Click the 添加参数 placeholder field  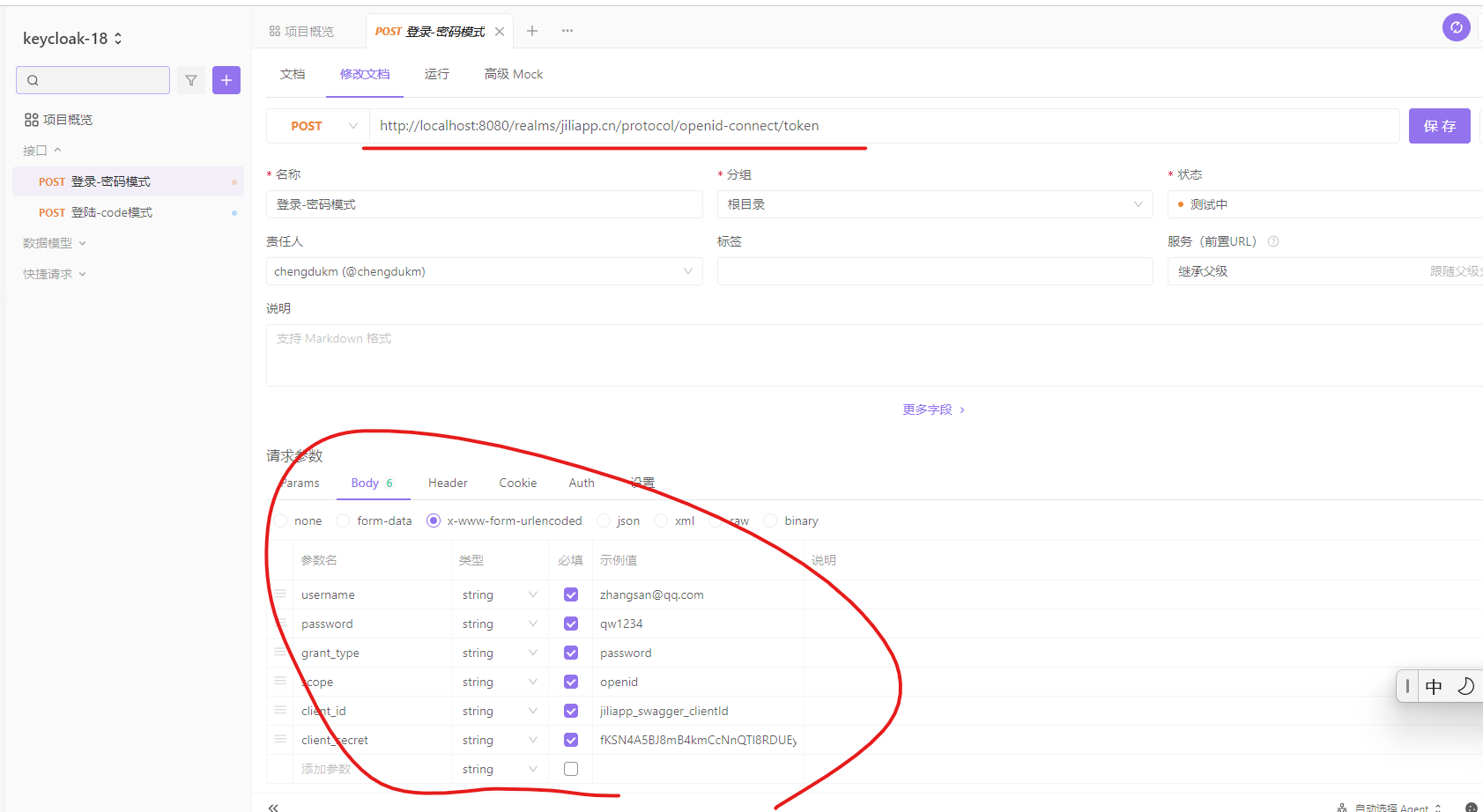point(326,769)
